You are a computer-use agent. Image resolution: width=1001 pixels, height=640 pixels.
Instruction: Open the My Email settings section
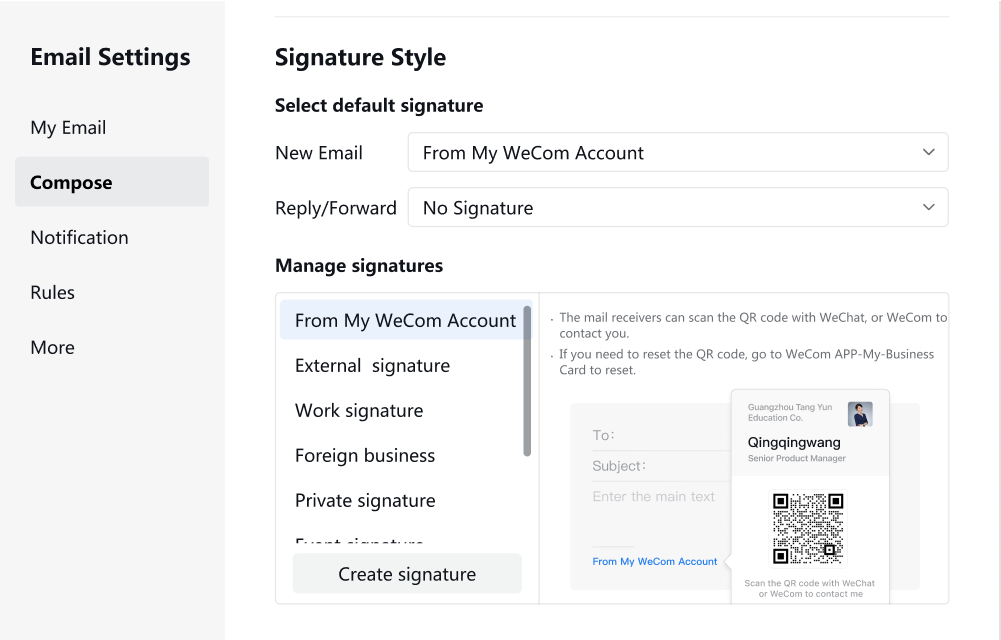(68, 128)
